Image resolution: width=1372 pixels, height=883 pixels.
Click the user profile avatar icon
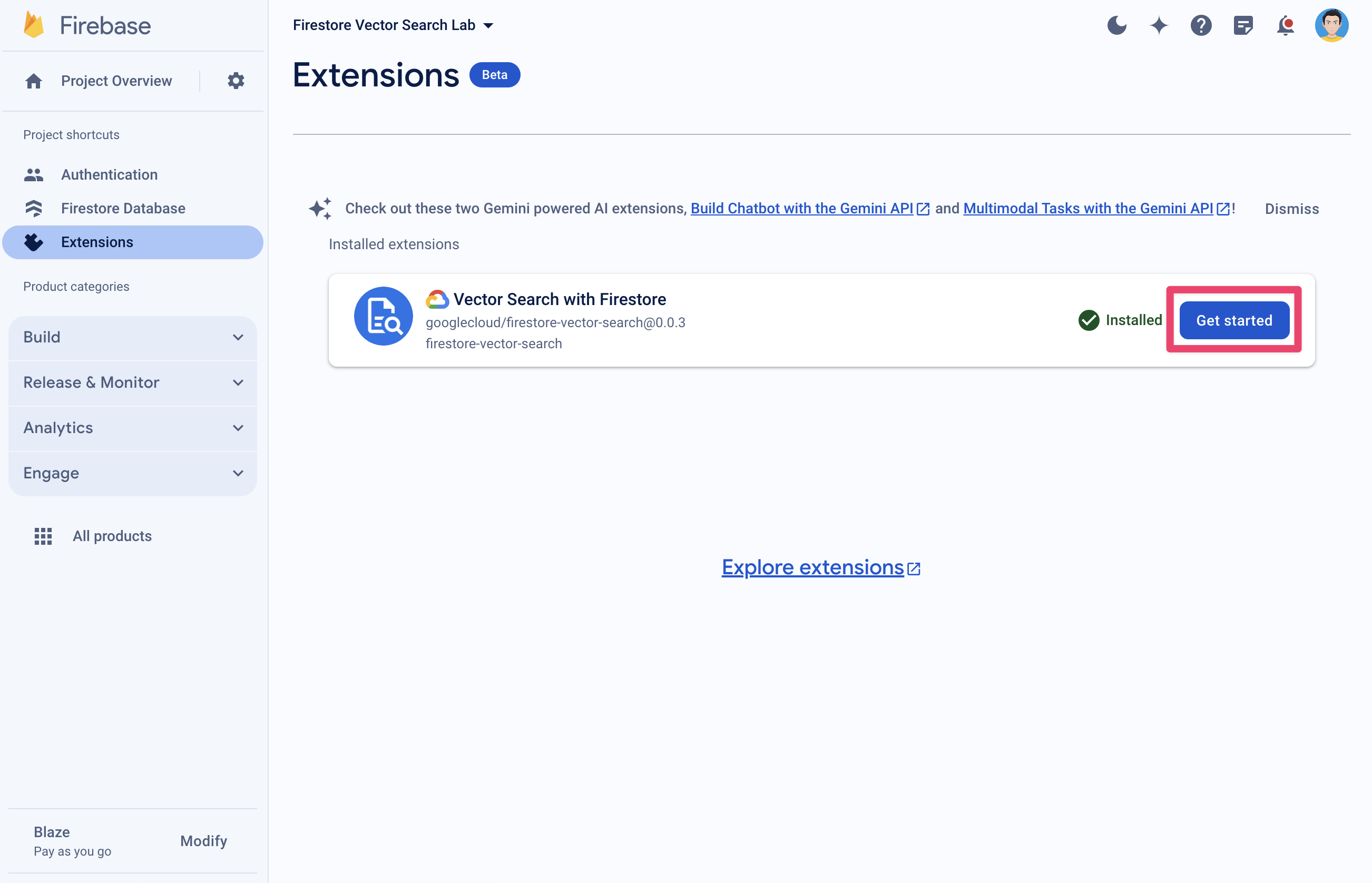coord(1334,25)
